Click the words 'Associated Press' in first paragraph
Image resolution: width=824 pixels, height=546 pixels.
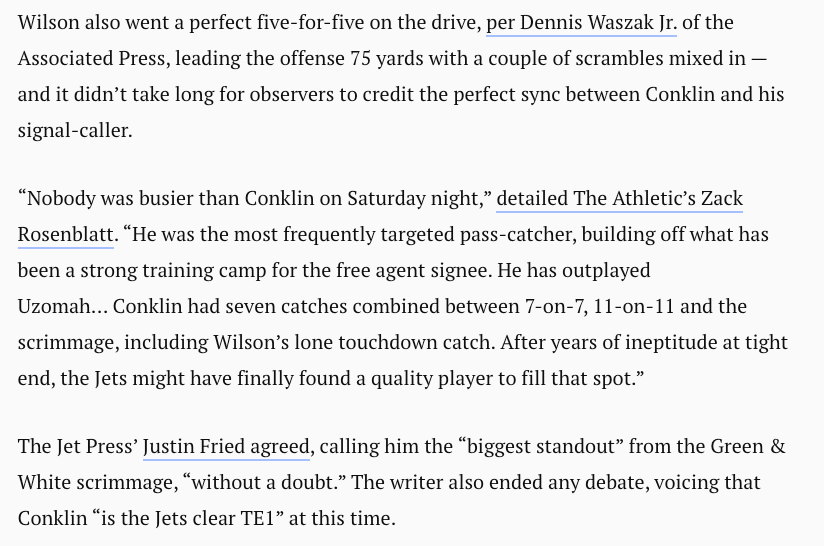tap(91, 58)
